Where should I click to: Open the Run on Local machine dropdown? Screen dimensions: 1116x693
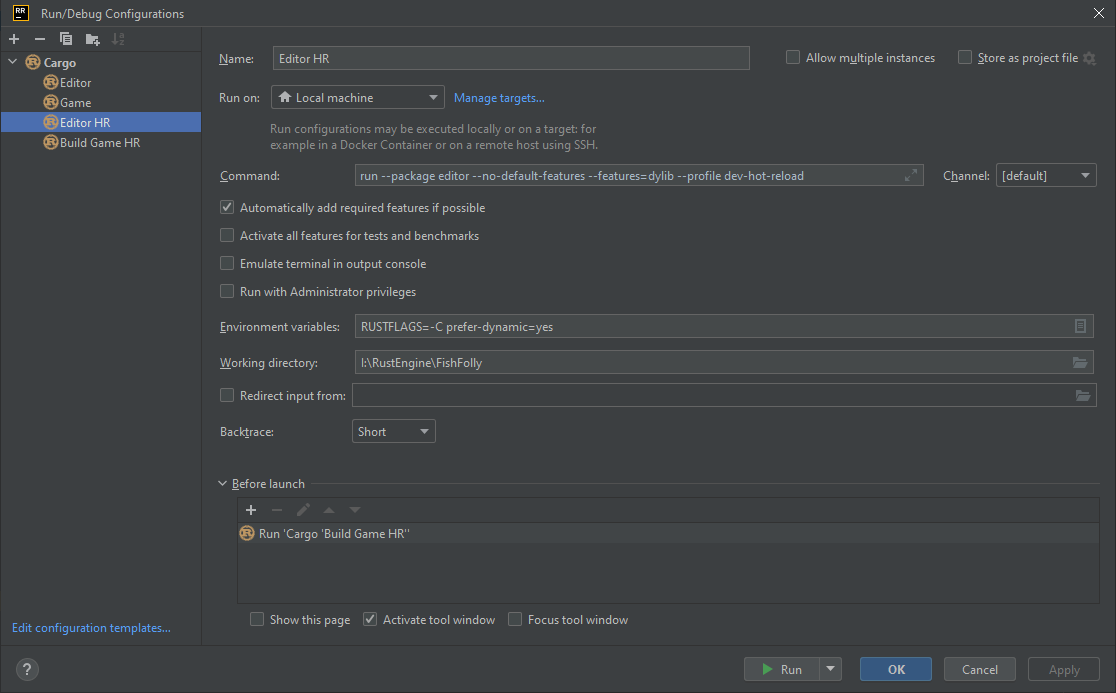357,98
